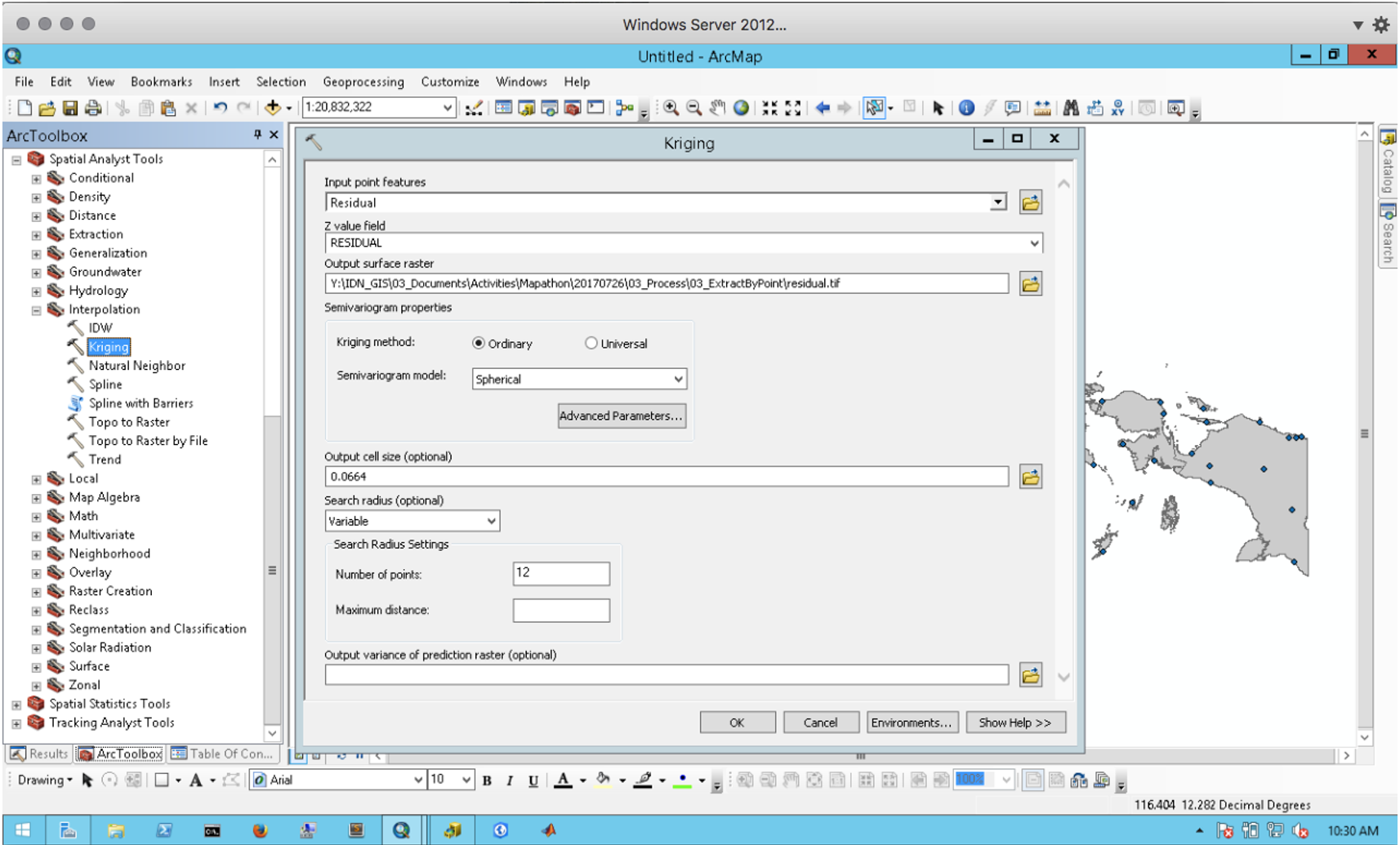This screenshot has height=845, width=1400.
Task: Open the Add Data button
Action: pyautogui.click(x=273, y=108)
